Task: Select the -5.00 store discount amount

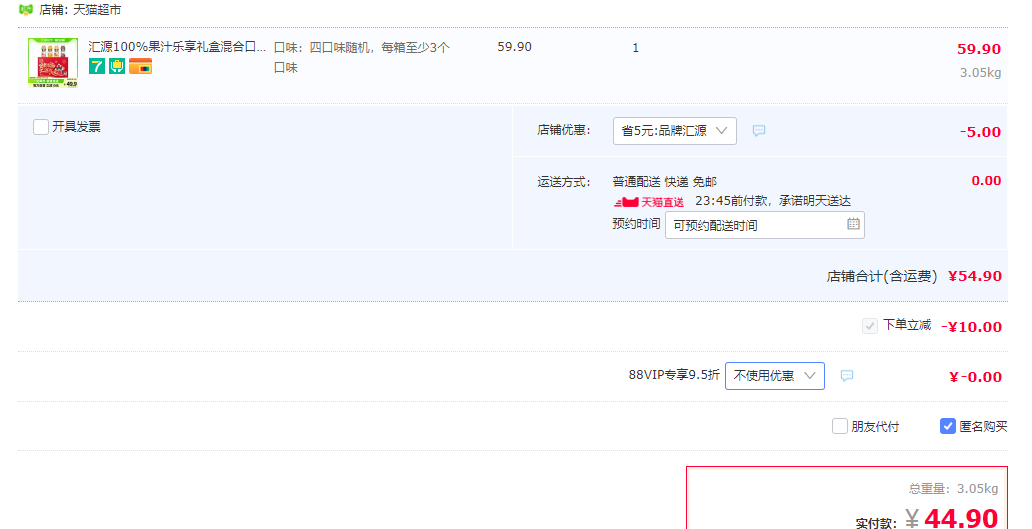Action: 981,132
